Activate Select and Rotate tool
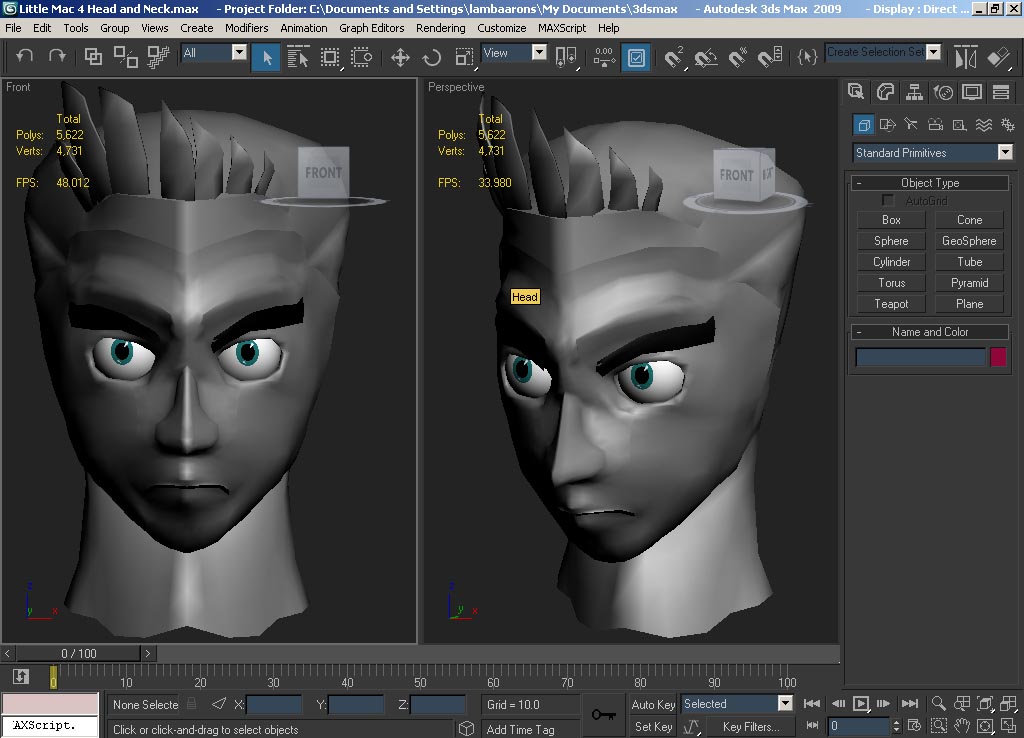The width and height of the screenshot is (1024, 738). pos(432,57)
